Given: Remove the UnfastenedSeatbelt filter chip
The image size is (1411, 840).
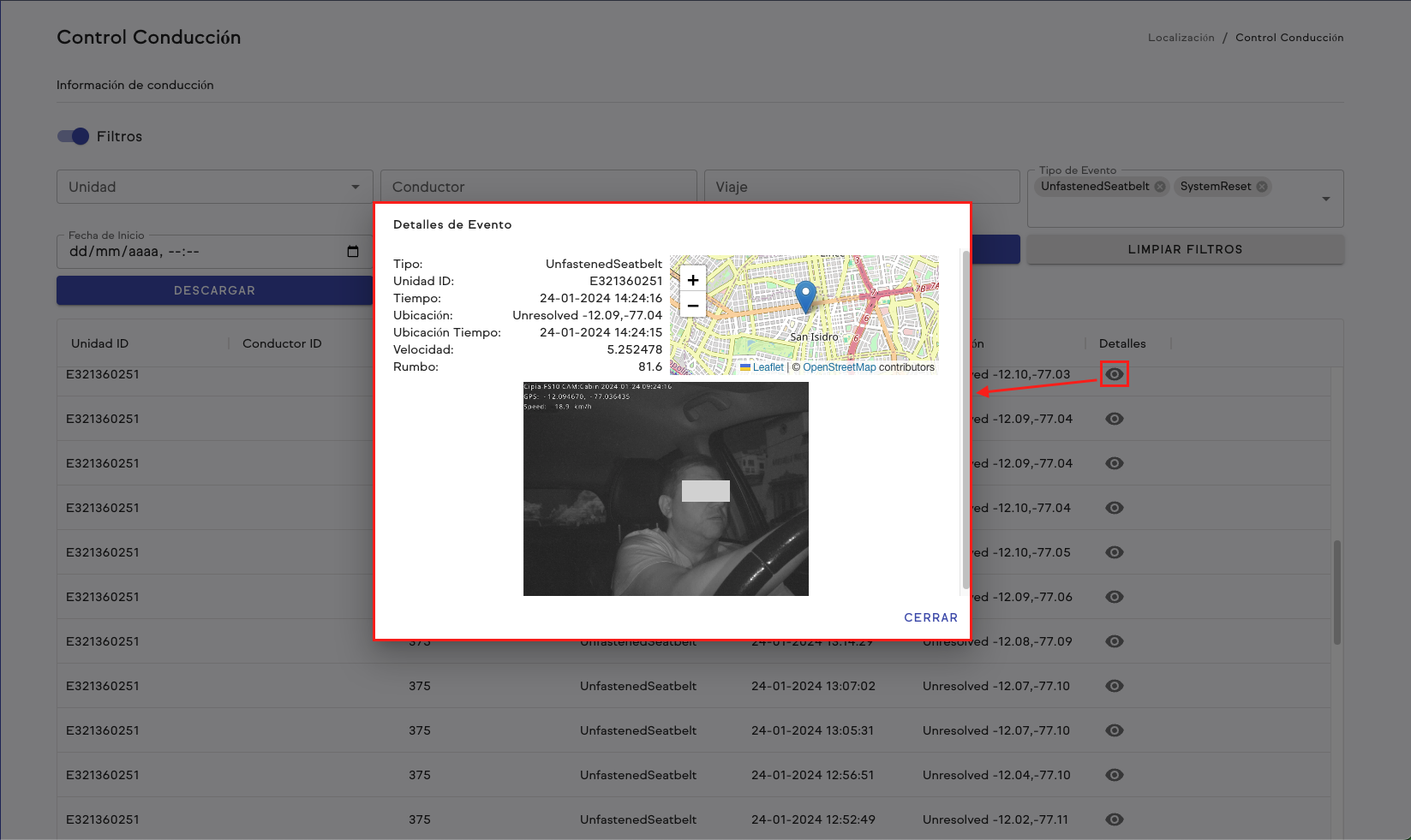Looking at the screenshot, I should (1160, 186).
